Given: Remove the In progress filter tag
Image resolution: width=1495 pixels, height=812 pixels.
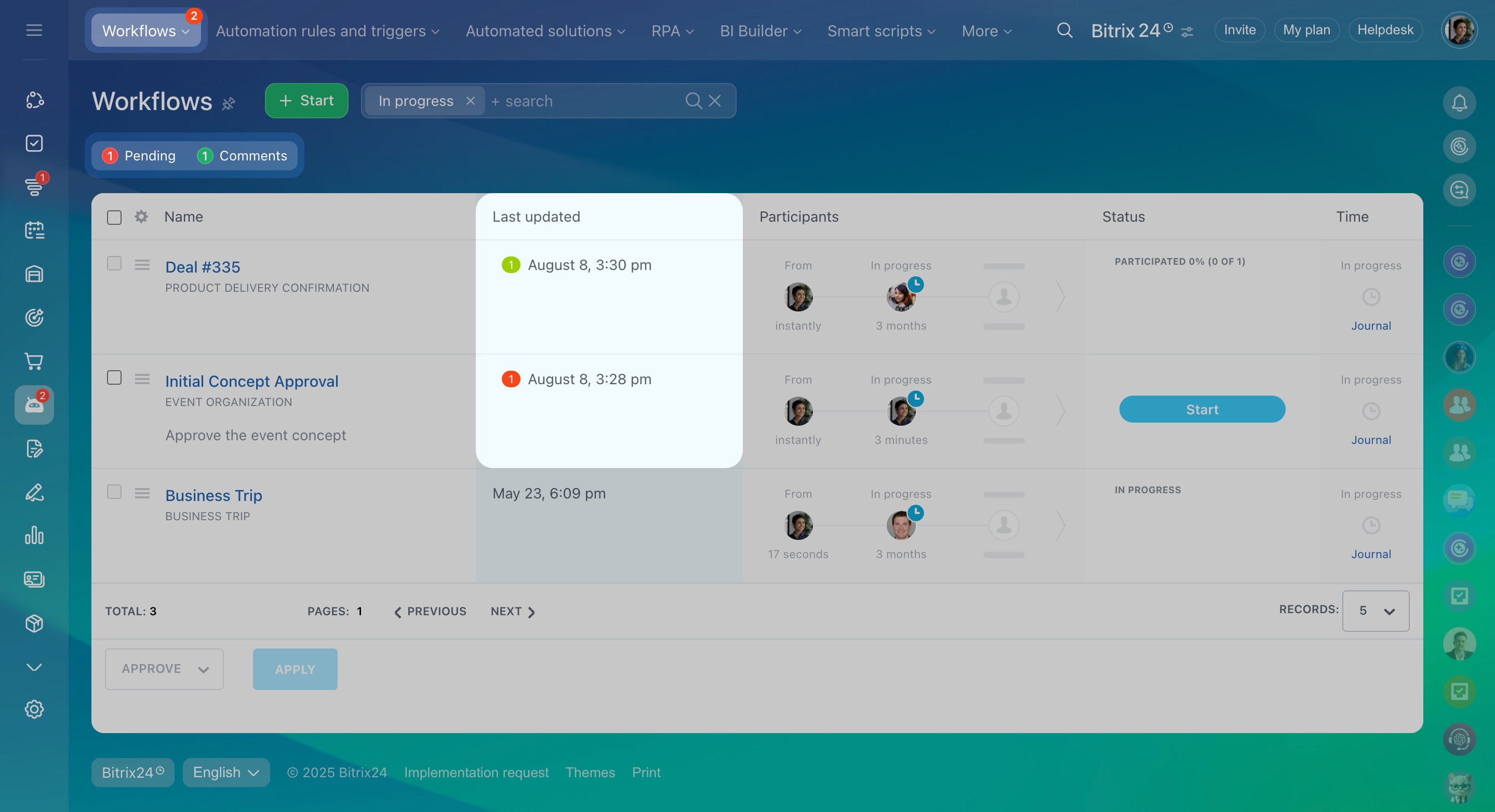Looking at the screenshot, I should [470, 101].
